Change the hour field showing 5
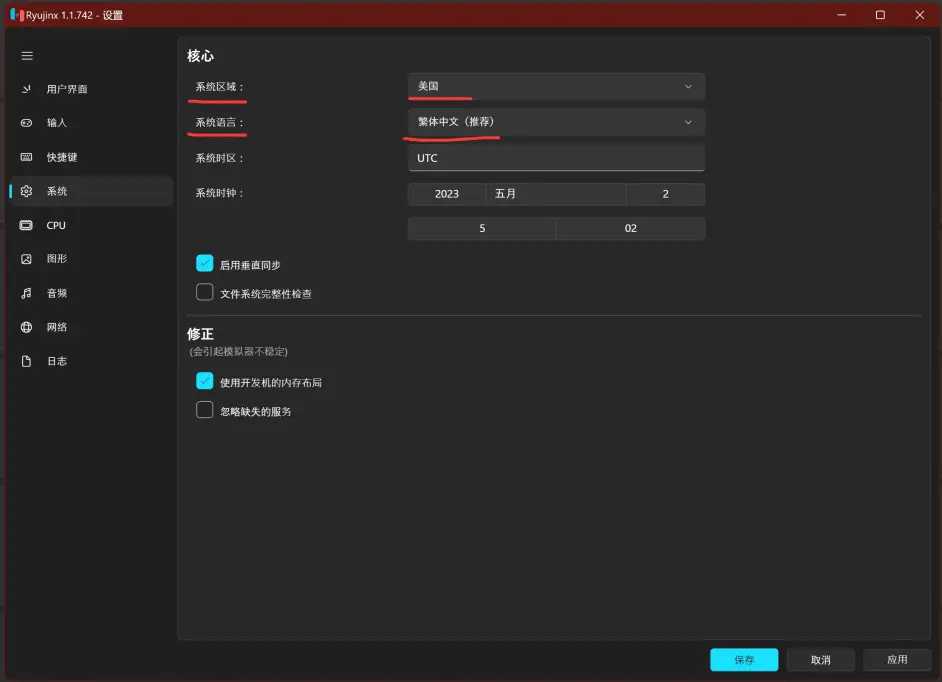942x682 pixels. point(482,228)
